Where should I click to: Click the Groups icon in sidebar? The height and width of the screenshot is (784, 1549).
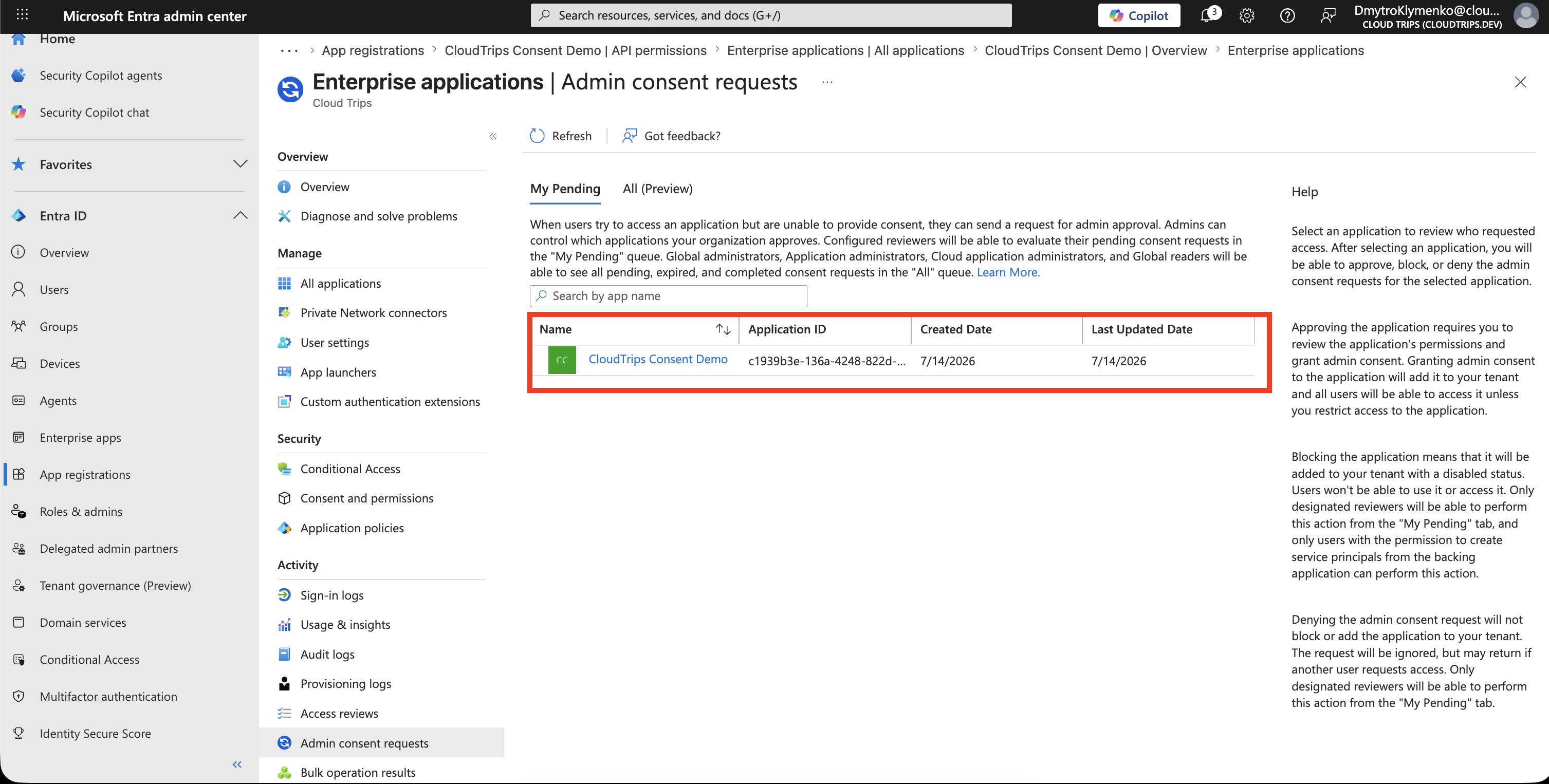(x=19, y=326)
